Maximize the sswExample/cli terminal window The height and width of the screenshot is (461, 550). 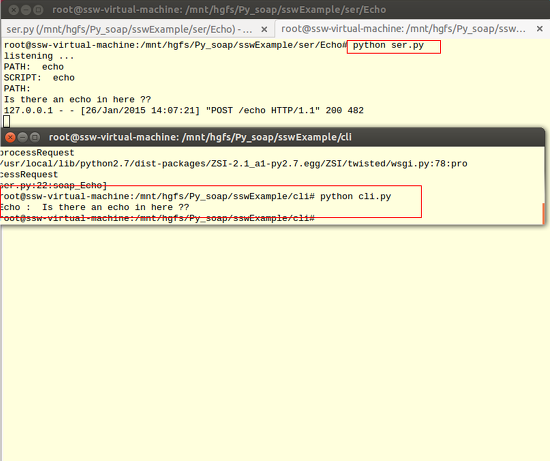coord(35,137)
